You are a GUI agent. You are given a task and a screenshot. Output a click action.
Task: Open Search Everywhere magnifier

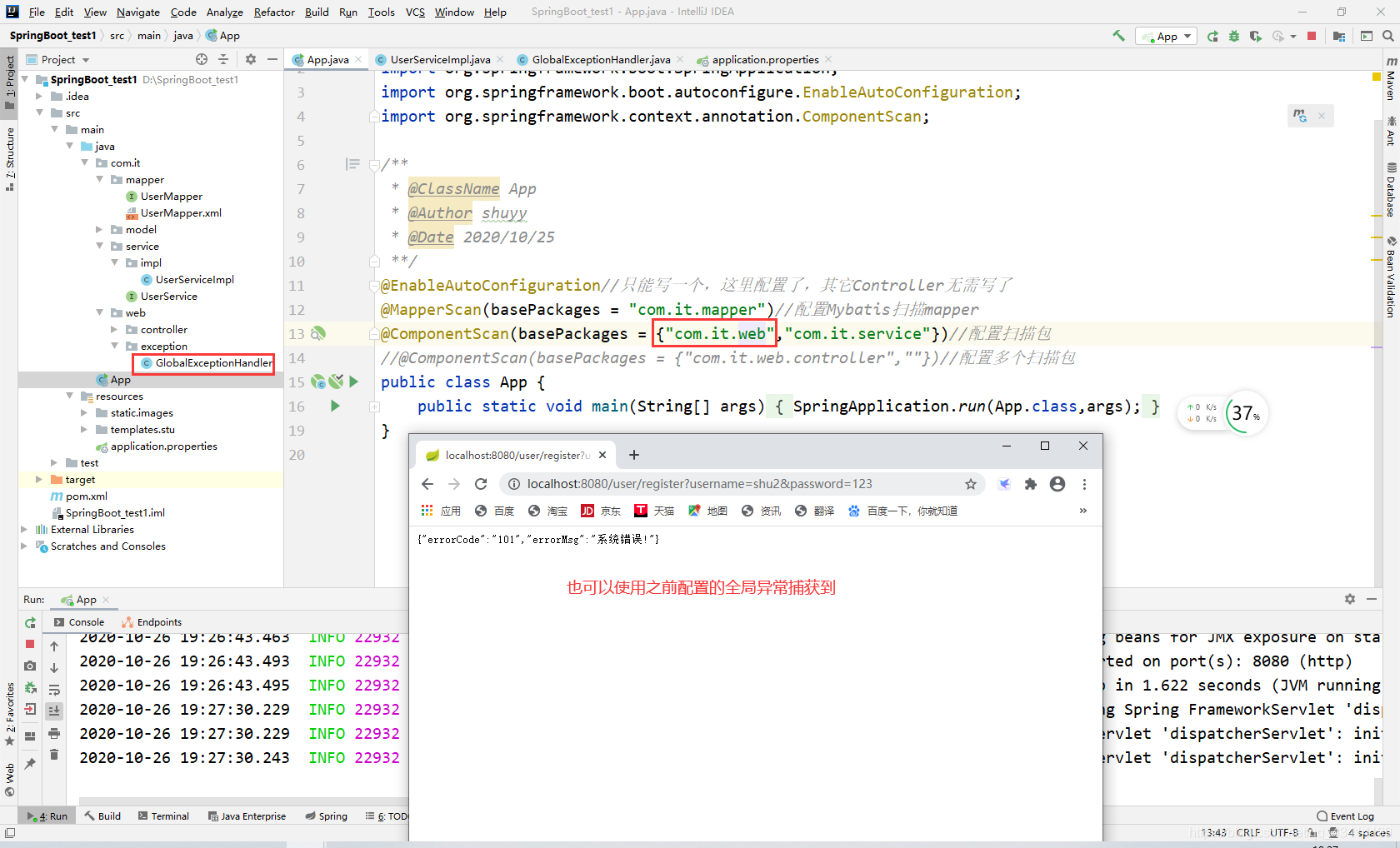tap(1387, 36)
